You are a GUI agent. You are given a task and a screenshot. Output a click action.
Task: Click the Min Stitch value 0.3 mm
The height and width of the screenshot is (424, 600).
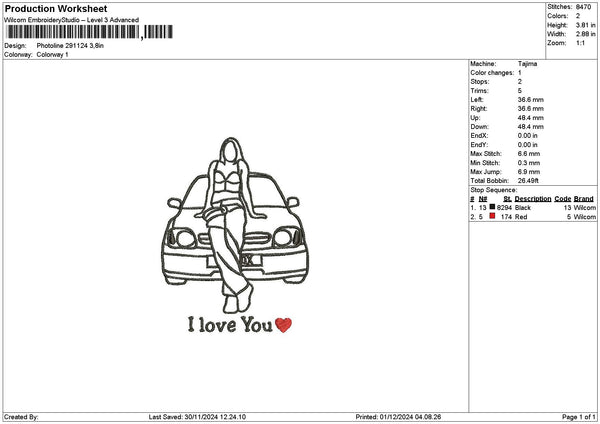click(529, 163)
